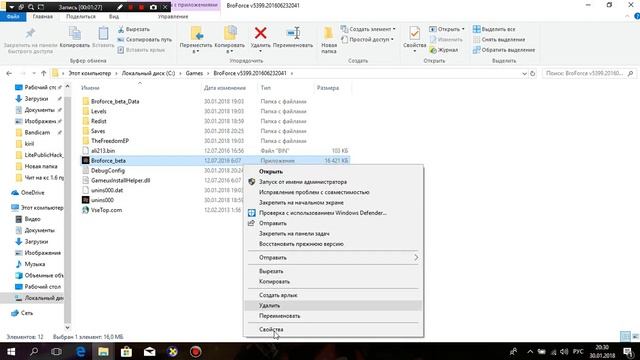Viewport: 640px width, 360px height.
Task: Sort by the Name (Имя) column header
Action: click(90, 88)
